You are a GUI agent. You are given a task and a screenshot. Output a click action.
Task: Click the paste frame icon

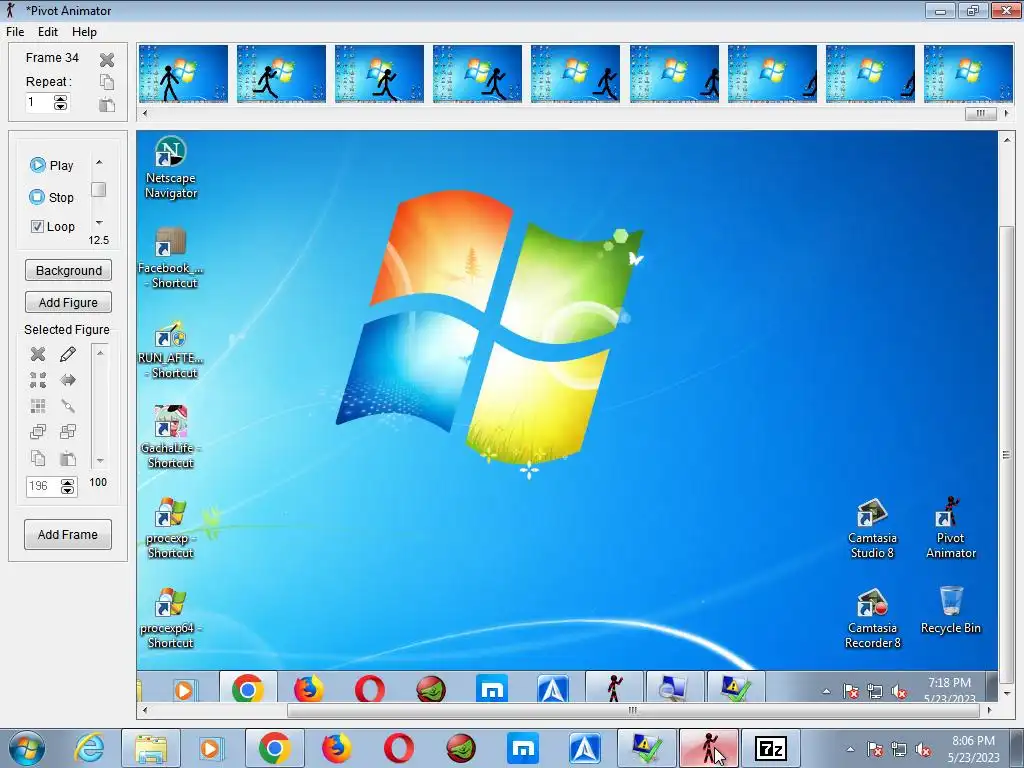(x=107, y=104)
